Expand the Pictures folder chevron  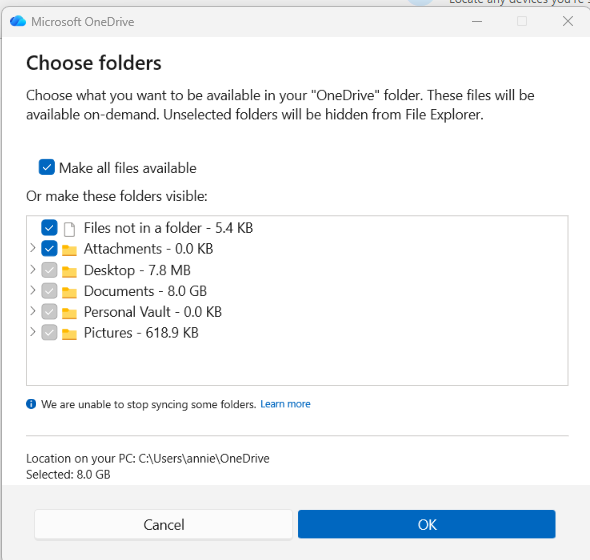pyautogui.click(x=33, y=332)
